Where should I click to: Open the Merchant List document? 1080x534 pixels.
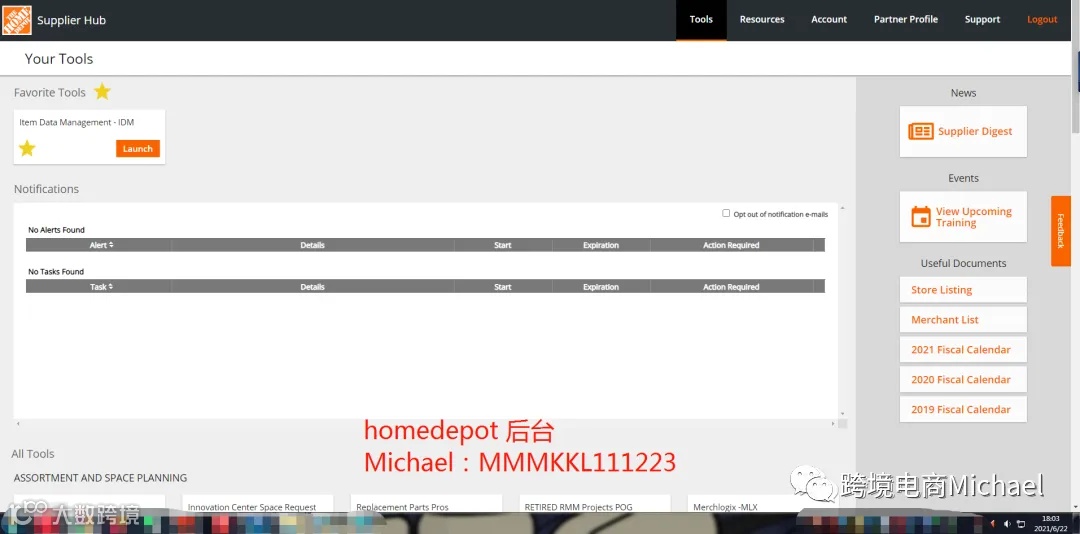click(x=963, y=320)
